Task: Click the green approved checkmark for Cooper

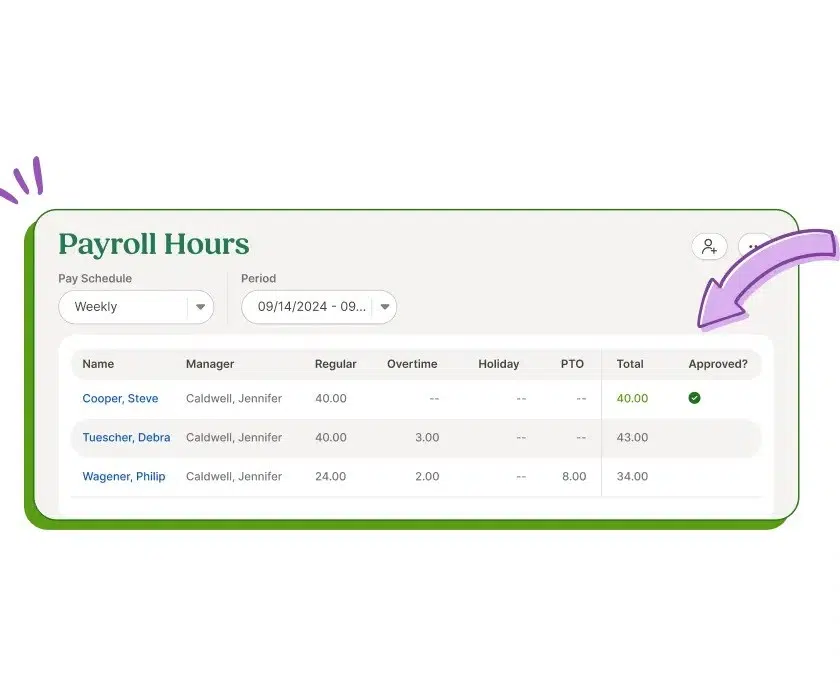Action: tap(694, 398)
